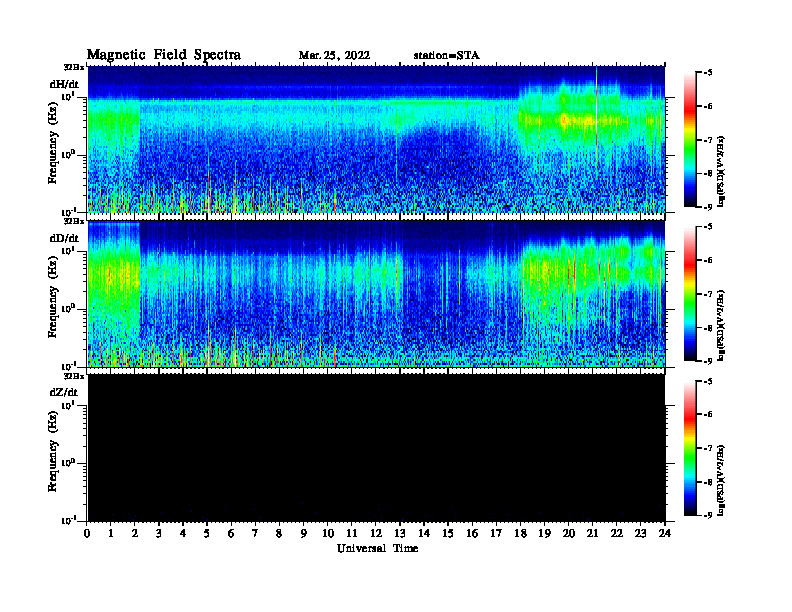The image size is (792, 612).
Task: Click the 10¹ frequency tick of dH/dt panel
Action: 68,96
